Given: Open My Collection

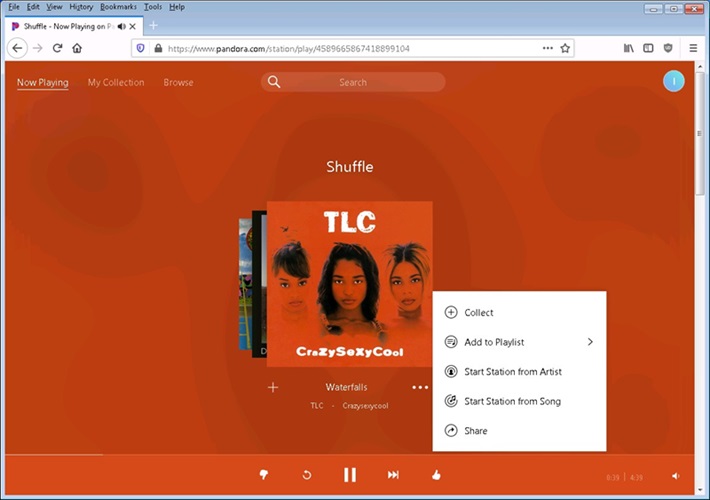Looking at the screenshot, I should 116,82.
